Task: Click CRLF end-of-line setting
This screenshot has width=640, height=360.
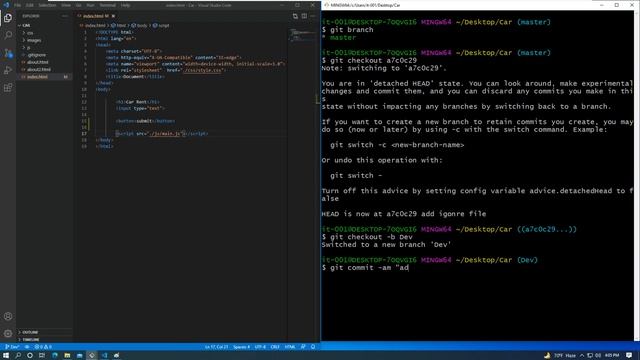Action: 275,347
